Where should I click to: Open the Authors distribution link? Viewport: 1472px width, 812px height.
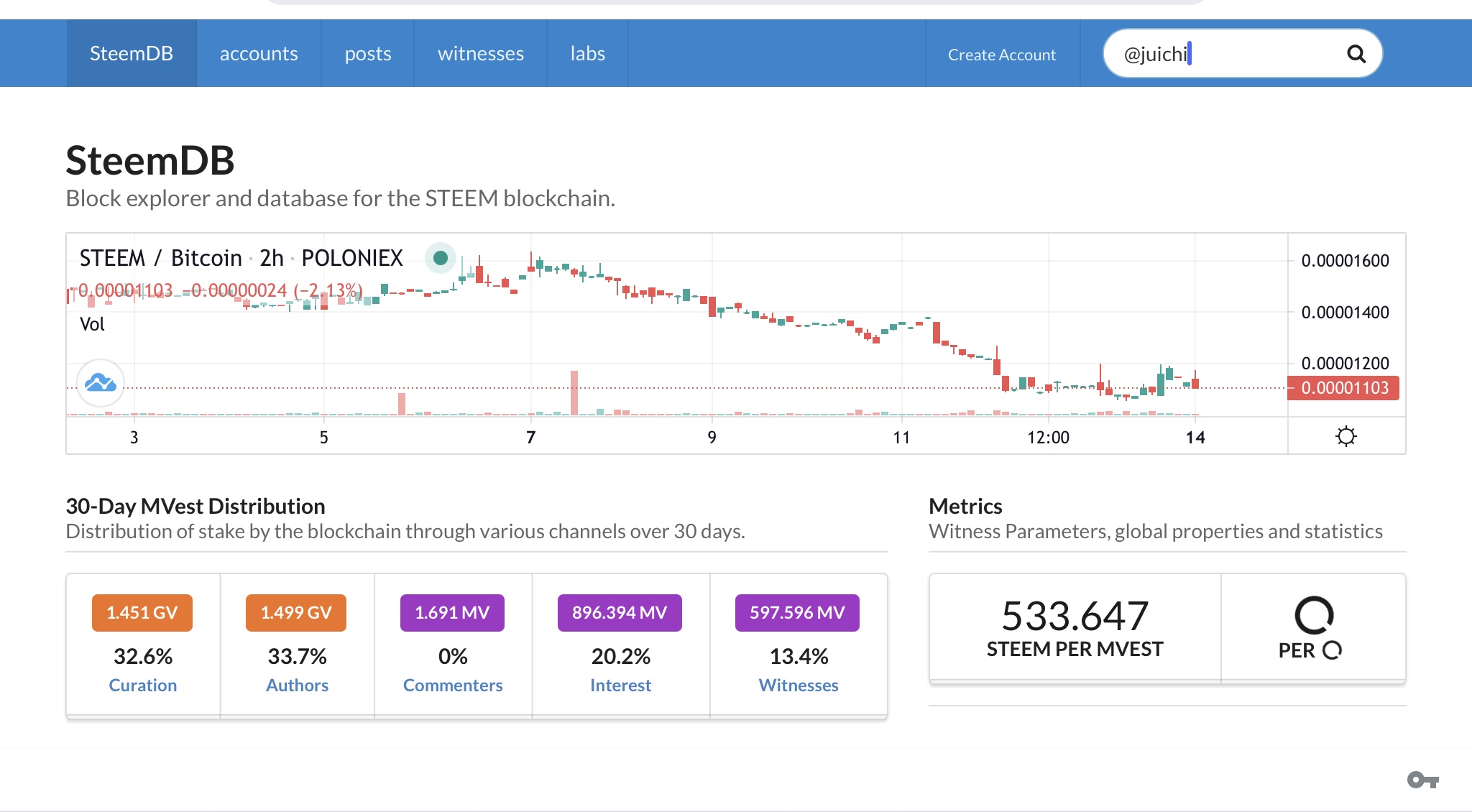point(297,685)
